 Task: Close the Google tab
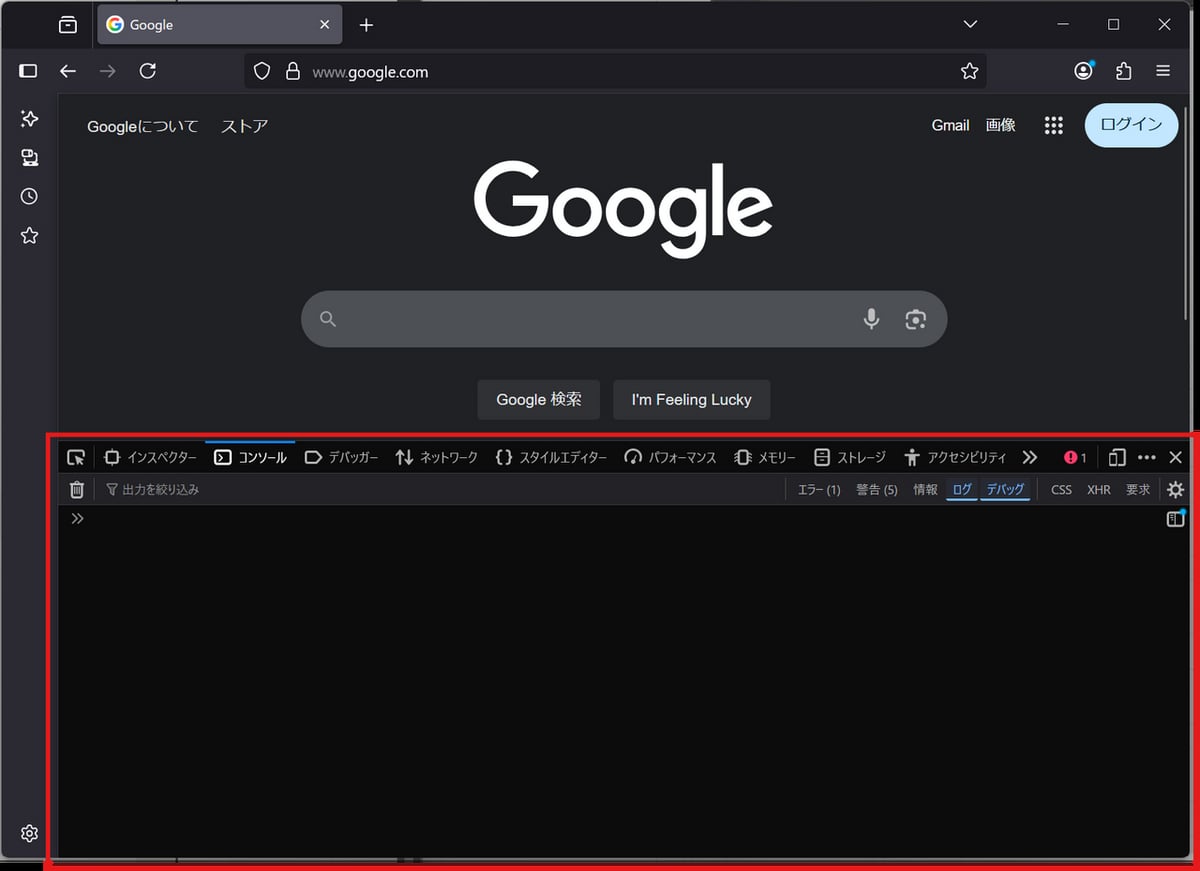[324, 25]
